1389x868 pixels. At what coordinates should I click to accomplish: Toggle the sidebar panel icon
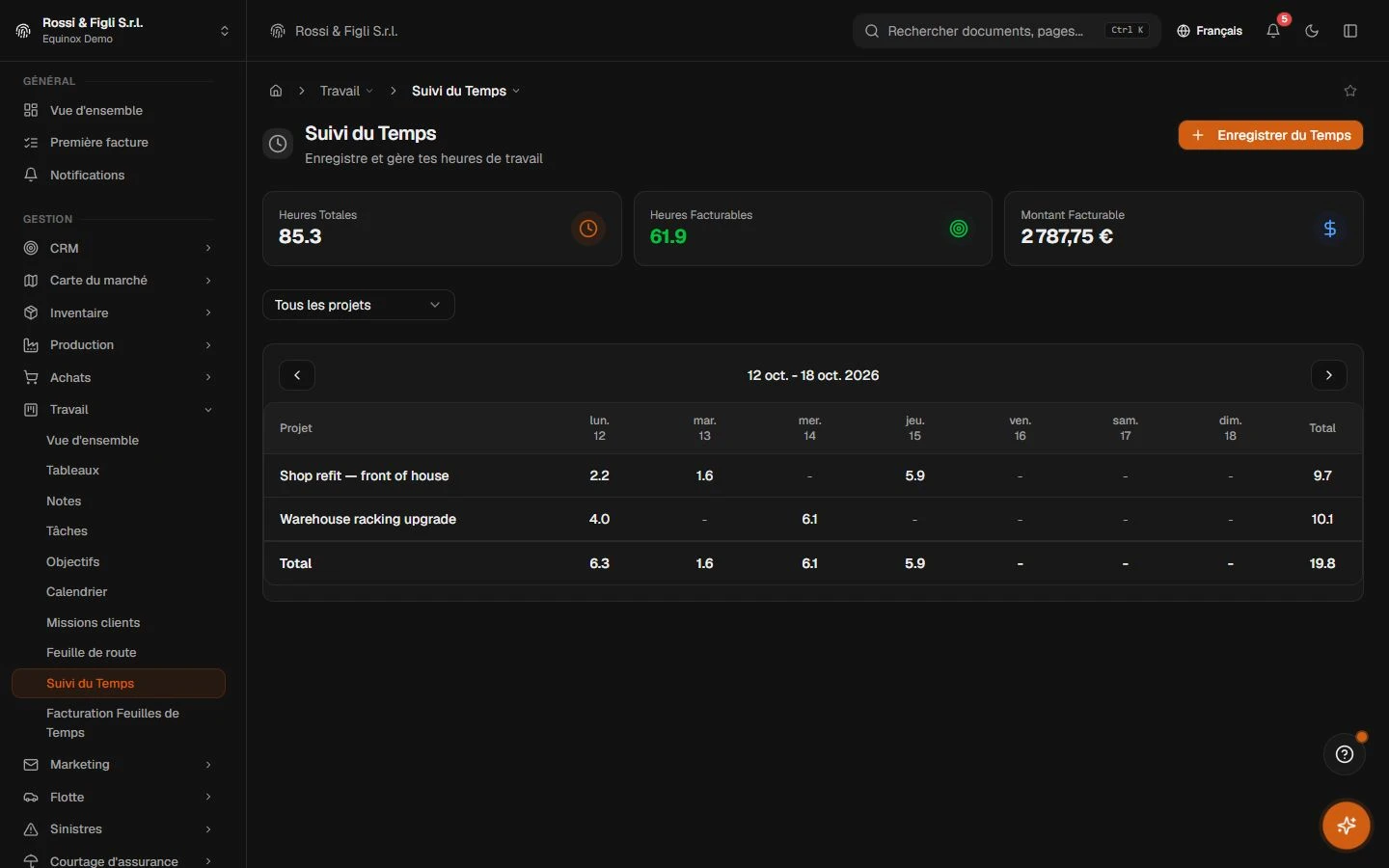pyautogui.click(x=1350, y=31)
